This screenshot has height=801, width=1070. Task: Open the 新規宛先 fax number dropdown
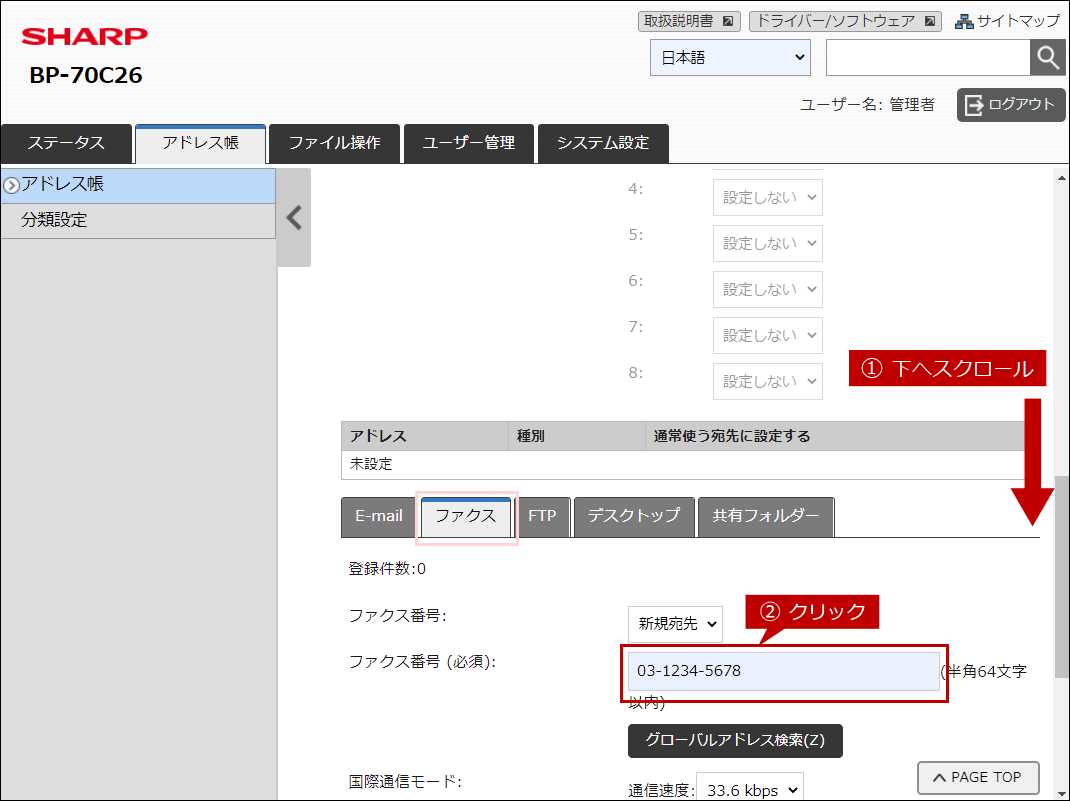point(675,624)
